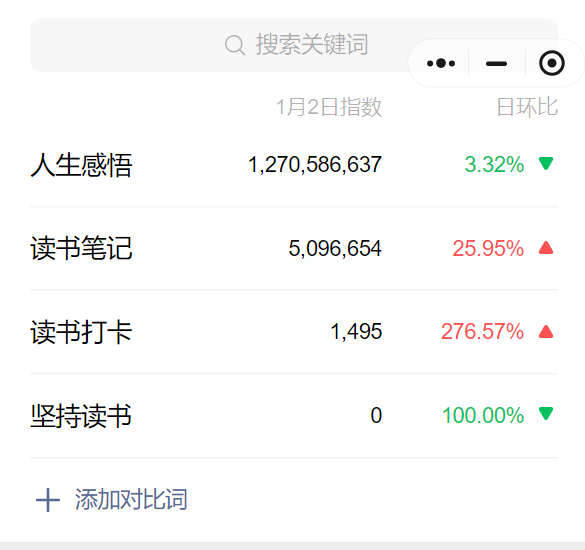Click the 日环比 column header

point(527,107)
